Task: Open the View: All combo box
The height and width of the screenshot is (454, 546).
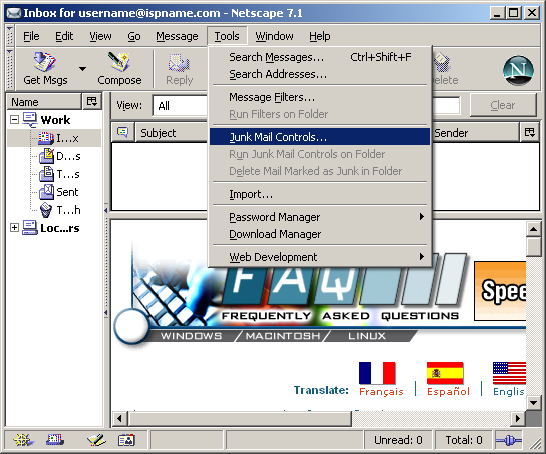Action: (180, 106)
